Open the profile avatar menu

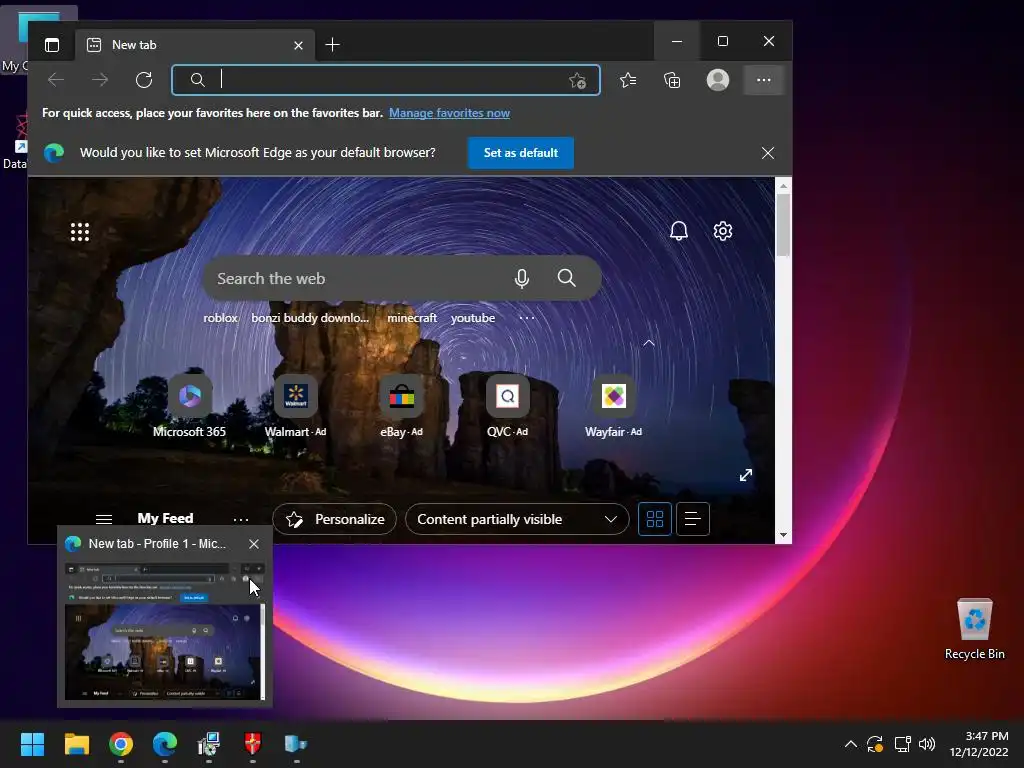point(718,80)
